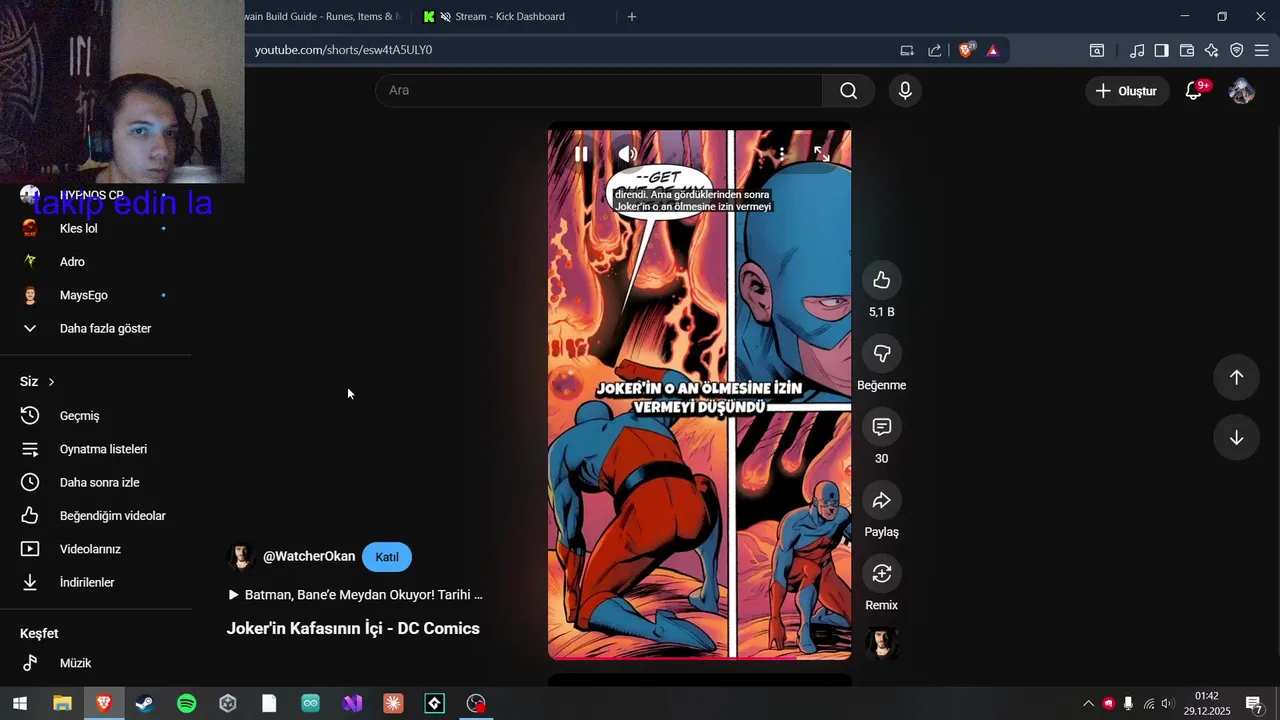
Task: Open the YouTube account avatar menu
Action: pyautogui.click(x=1242, y=91)
